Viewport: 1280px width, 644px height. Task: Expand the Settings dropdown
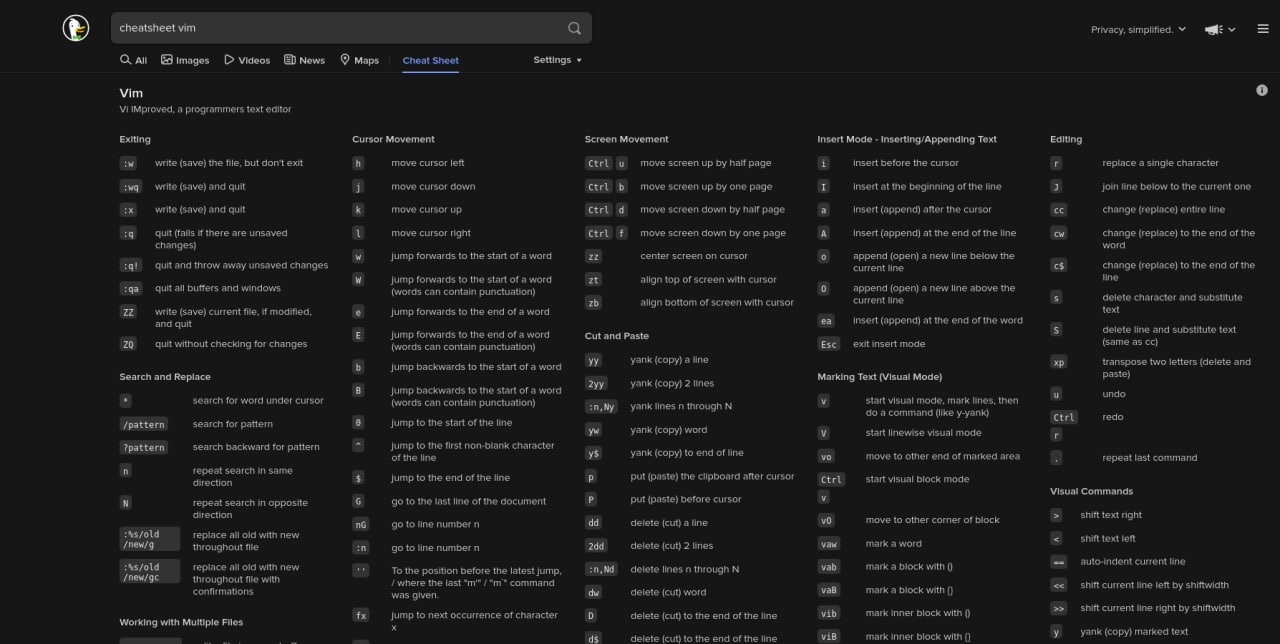pyautogui.click(x=557, y=60)
